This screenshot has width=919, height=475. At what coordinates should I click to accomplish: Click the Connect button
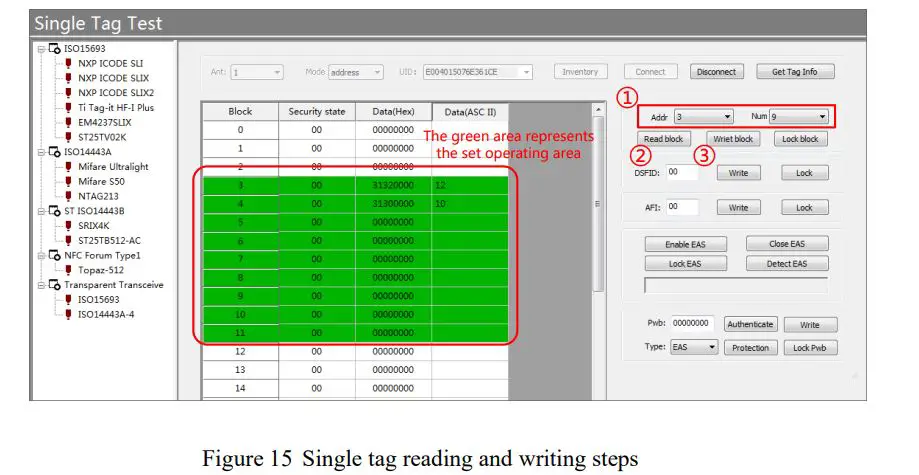(651, 72)
